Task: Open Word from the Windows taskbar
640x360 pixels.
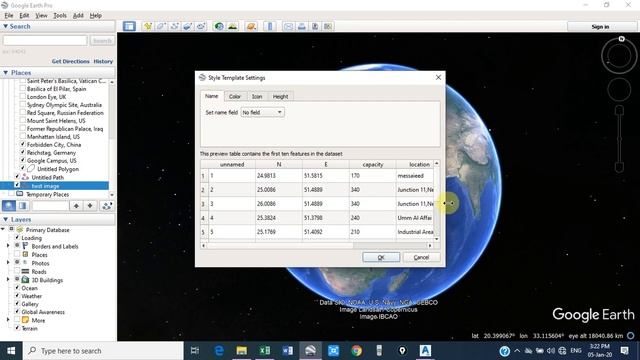Action: click(288, 351)
